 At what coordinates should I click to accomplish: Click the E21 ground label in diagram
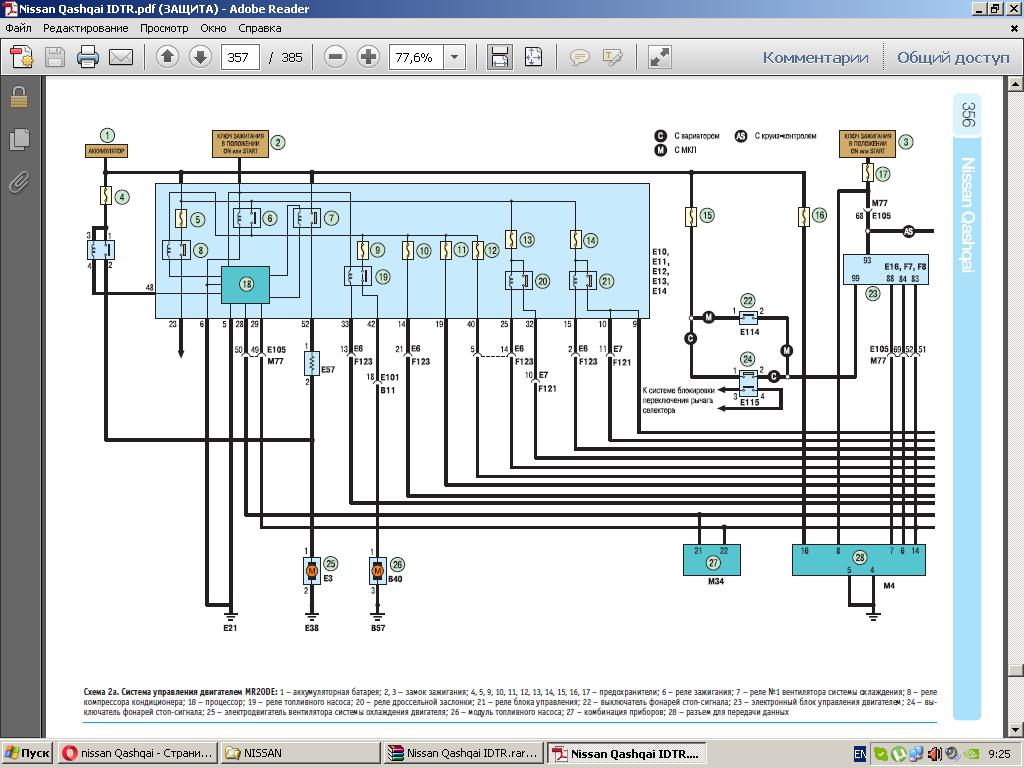click(x=230, y=628)
